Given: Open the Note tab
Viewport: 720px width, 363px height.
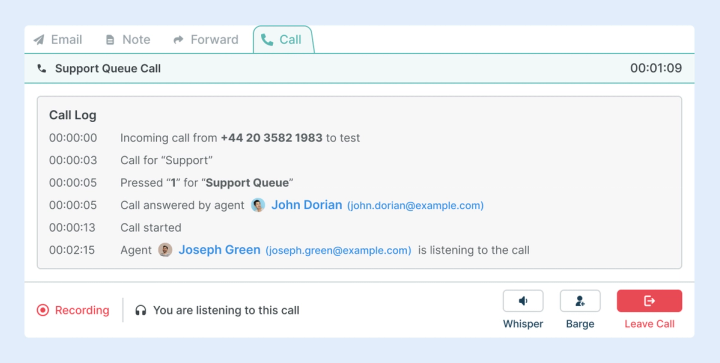Looking at the screenshot, I should 128,40.
